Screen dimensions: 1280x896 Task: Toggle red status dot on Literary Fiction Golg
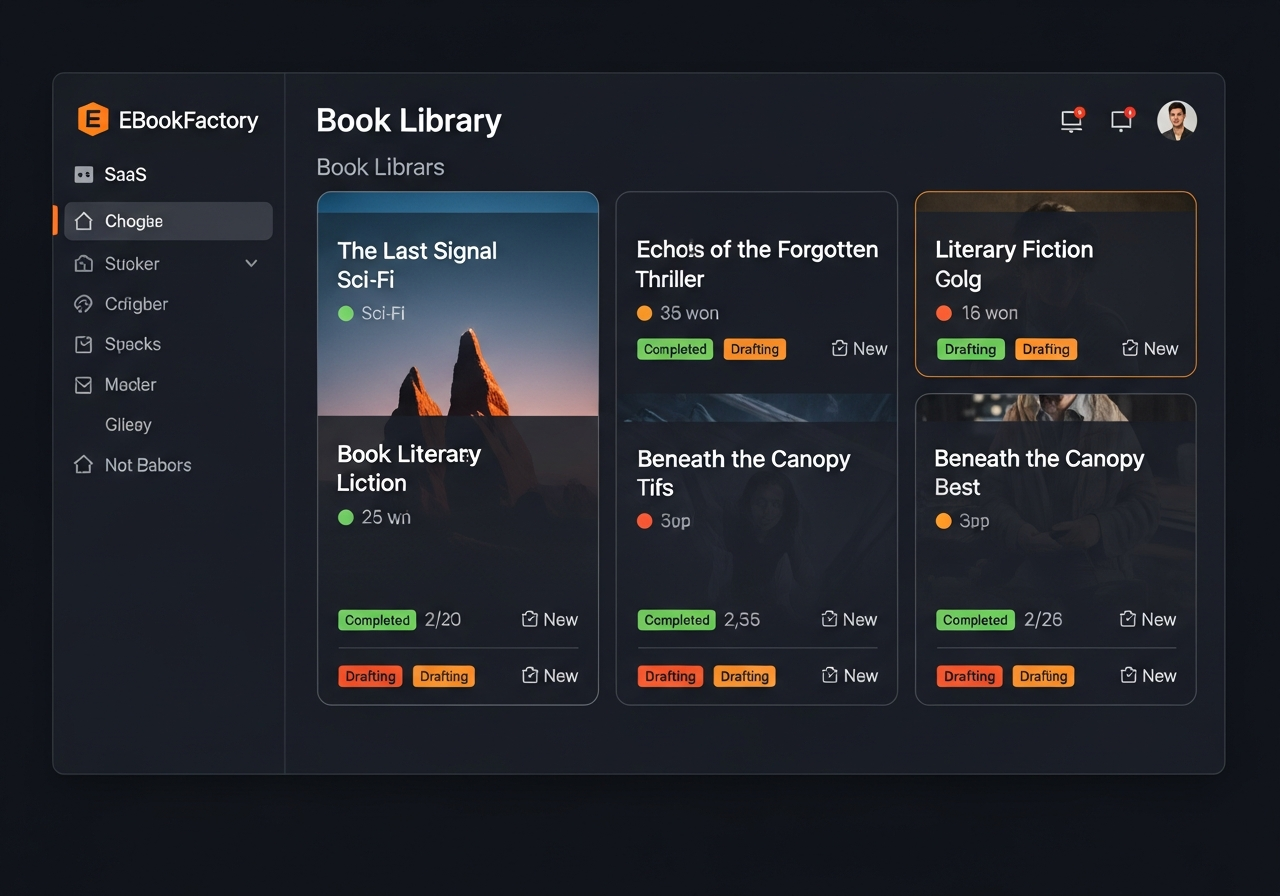(x=944, y=313)
